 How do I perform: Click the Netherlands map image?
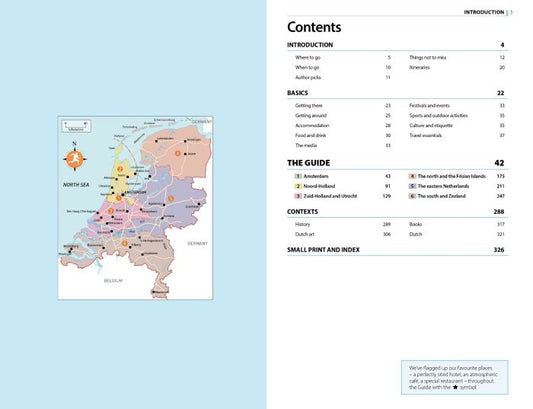[x=135, y=208]
